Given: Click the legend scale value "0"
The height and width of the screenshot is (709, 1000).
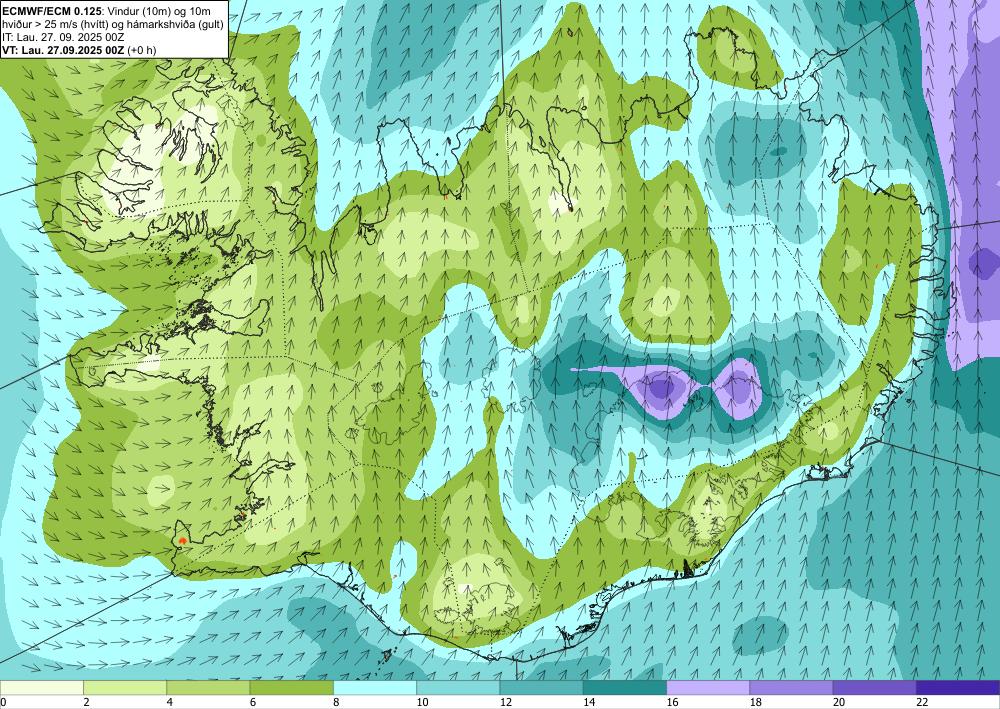Looking at the screenshot, I should [3, 702].
